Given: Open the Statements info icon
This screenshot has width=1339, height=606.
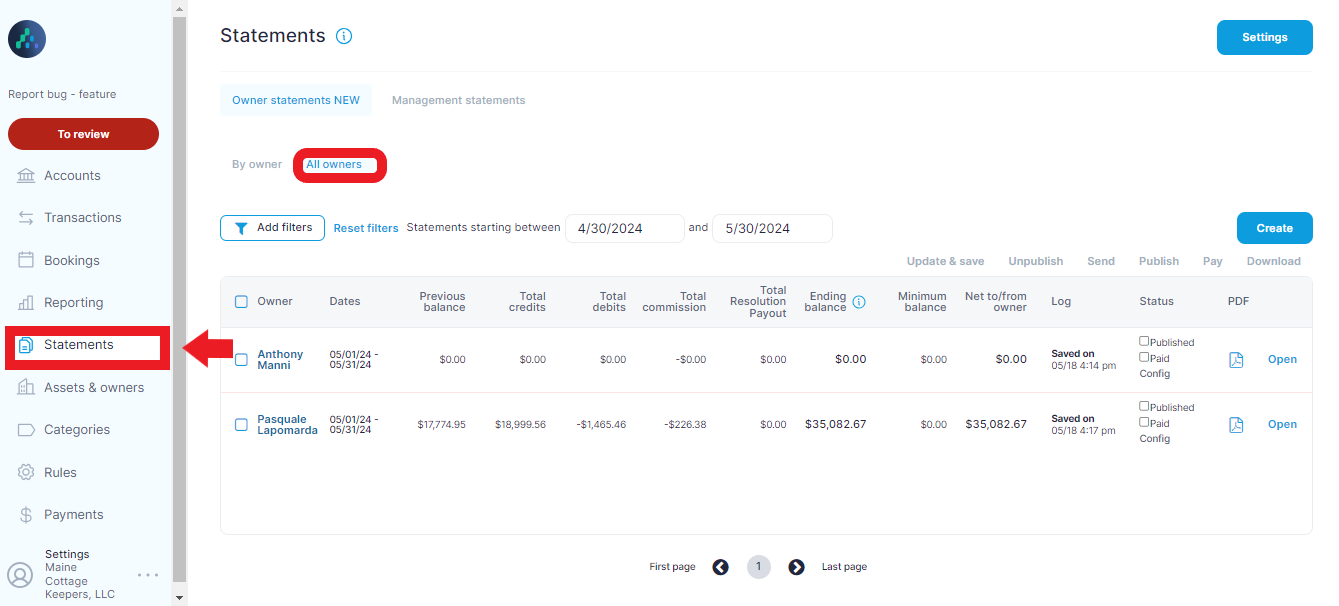Looking at the screenshot, I should pyautogui.click(x=344, y=36).
